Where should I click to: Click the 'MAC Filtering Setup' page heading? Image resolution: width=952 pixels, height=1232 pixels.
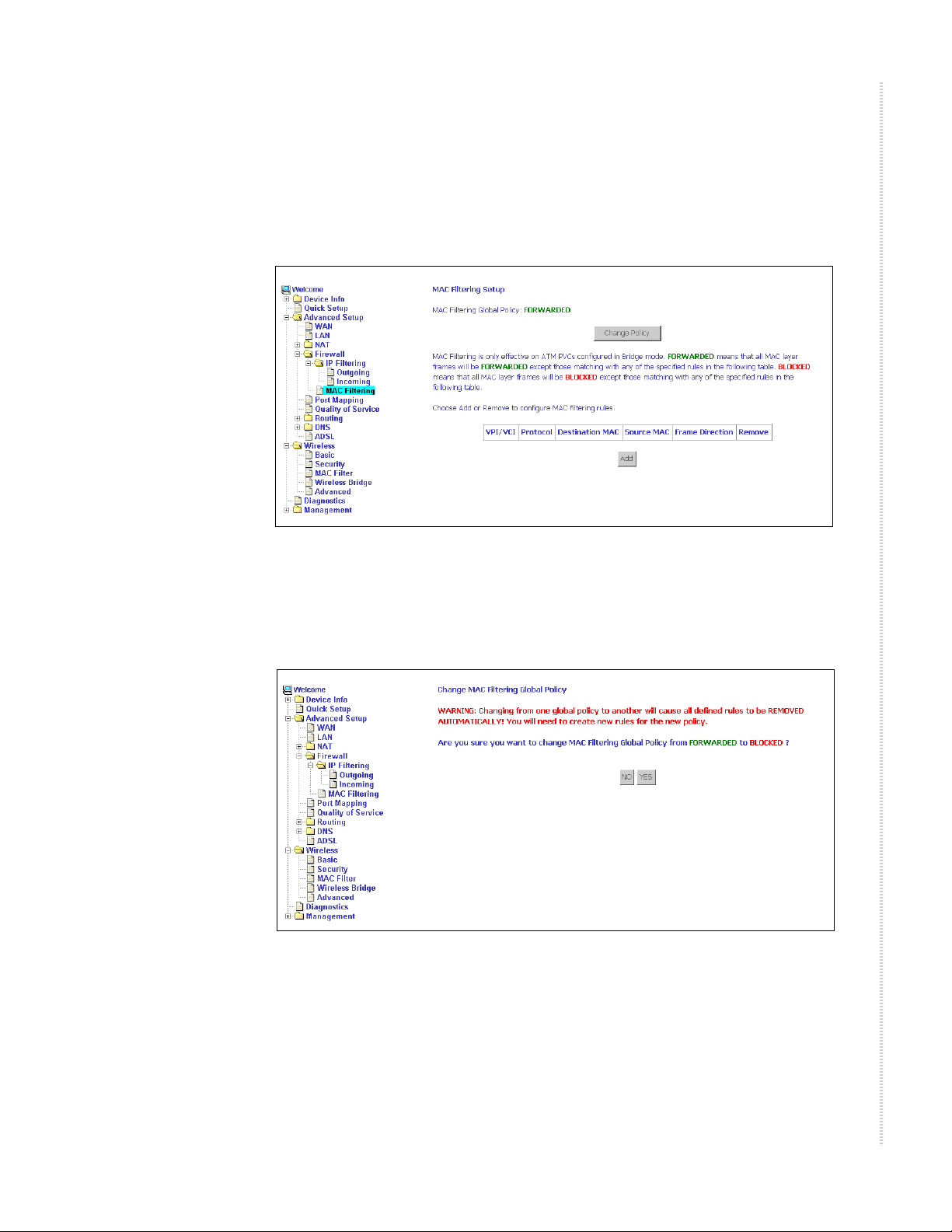point(469,289)
